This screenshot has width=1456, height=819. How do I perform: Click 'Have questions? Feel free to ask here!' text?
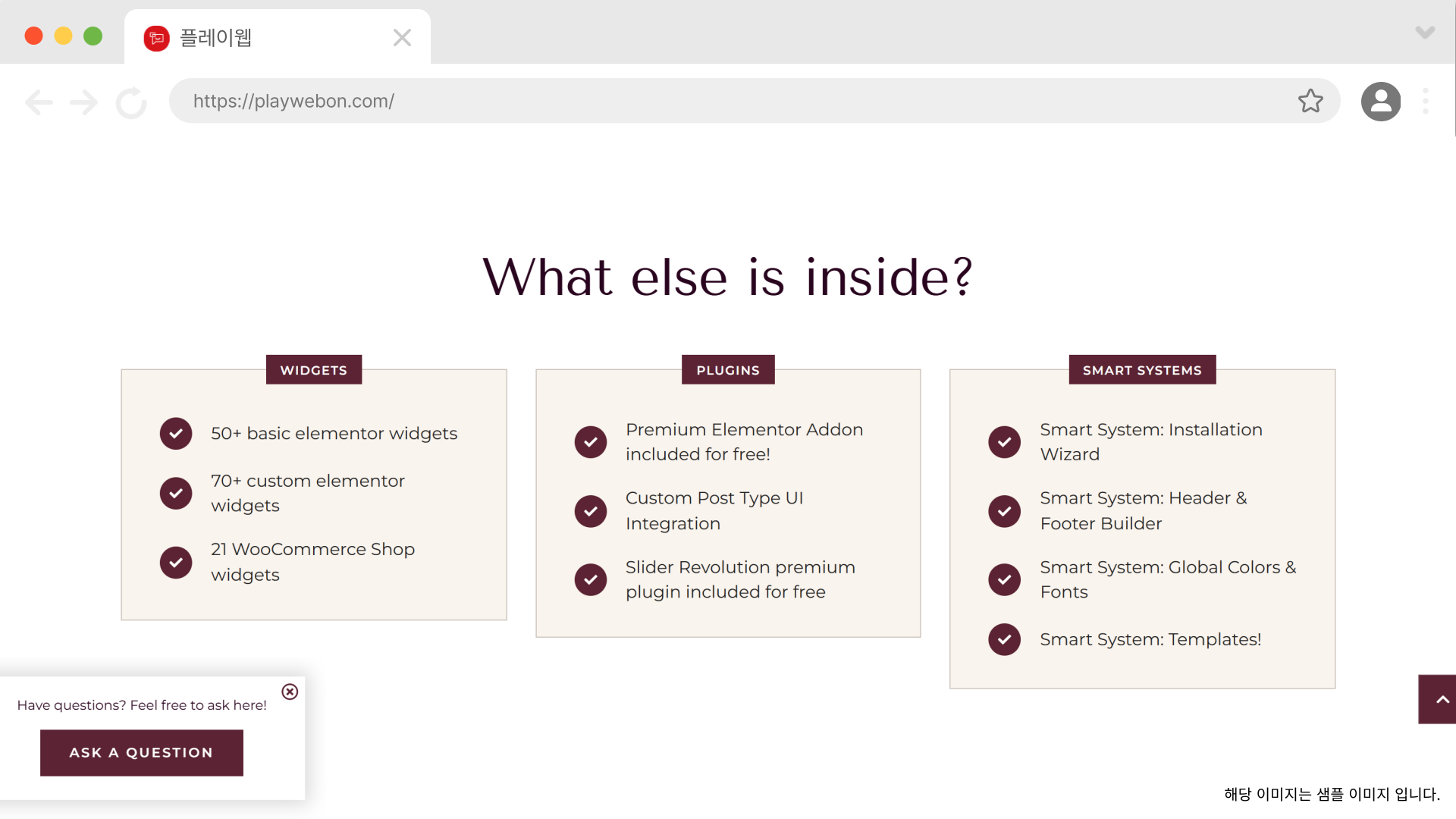(142, 705)
